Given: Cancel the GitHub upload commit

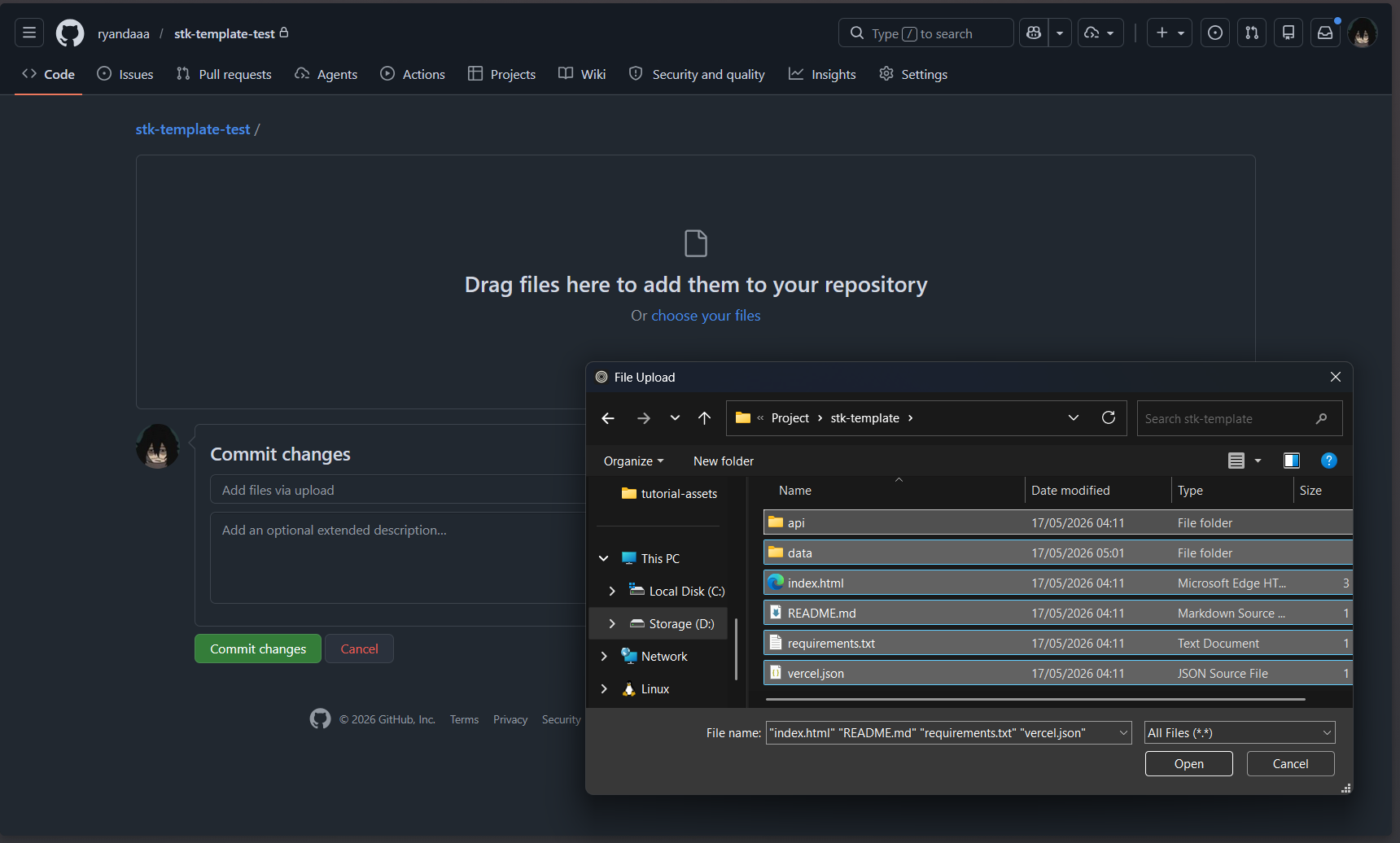Looking at the screenshot, I should (359, 649).
